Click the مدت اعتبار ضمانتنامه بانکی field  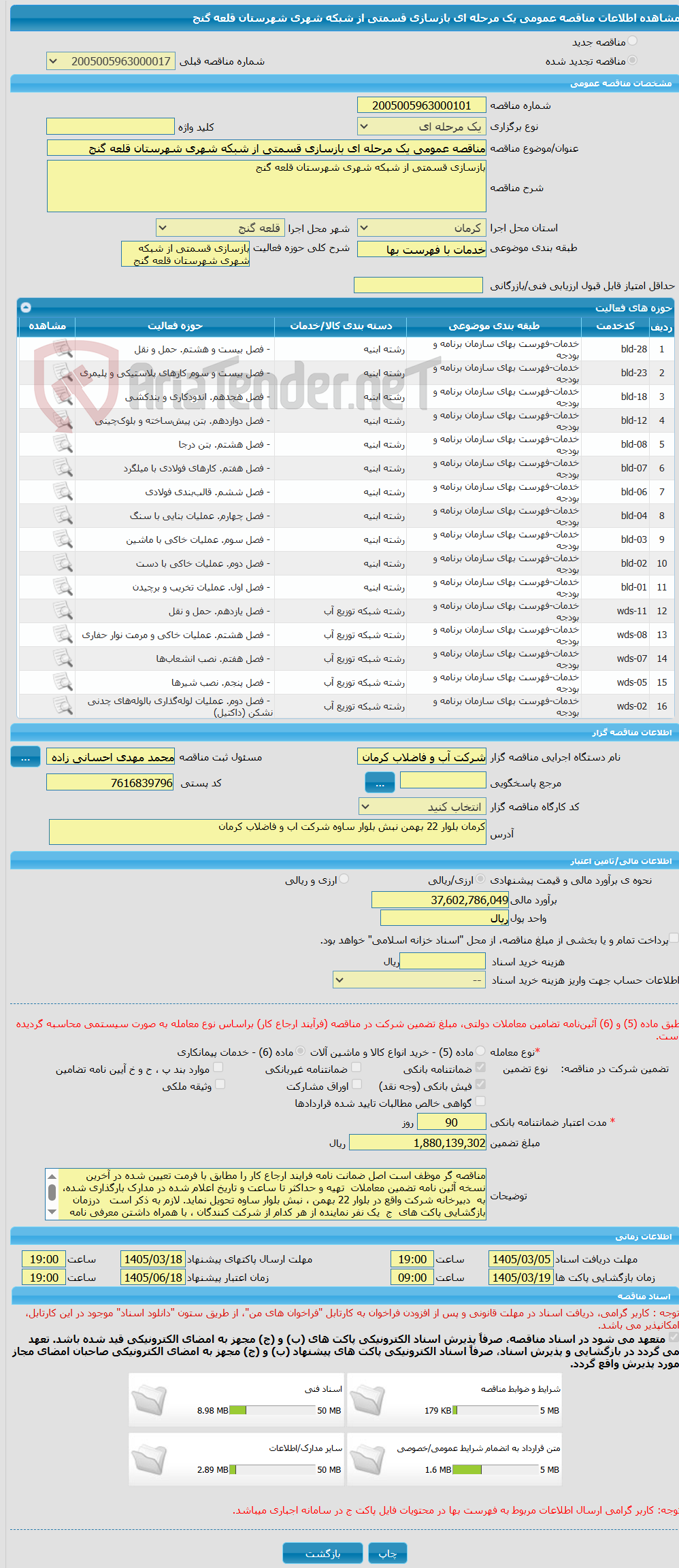pos(452,1122)
